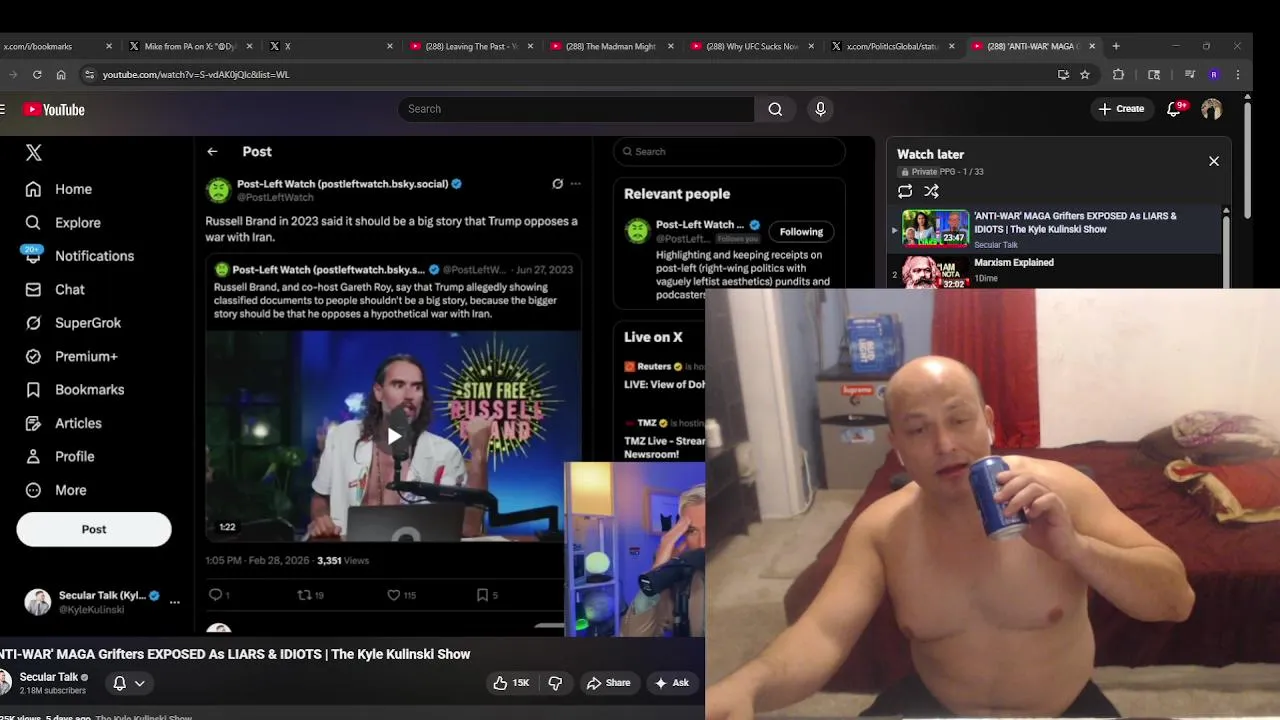Switch to the The Madman Might tab
The image size is (1280, 720).
pos(610,46)
